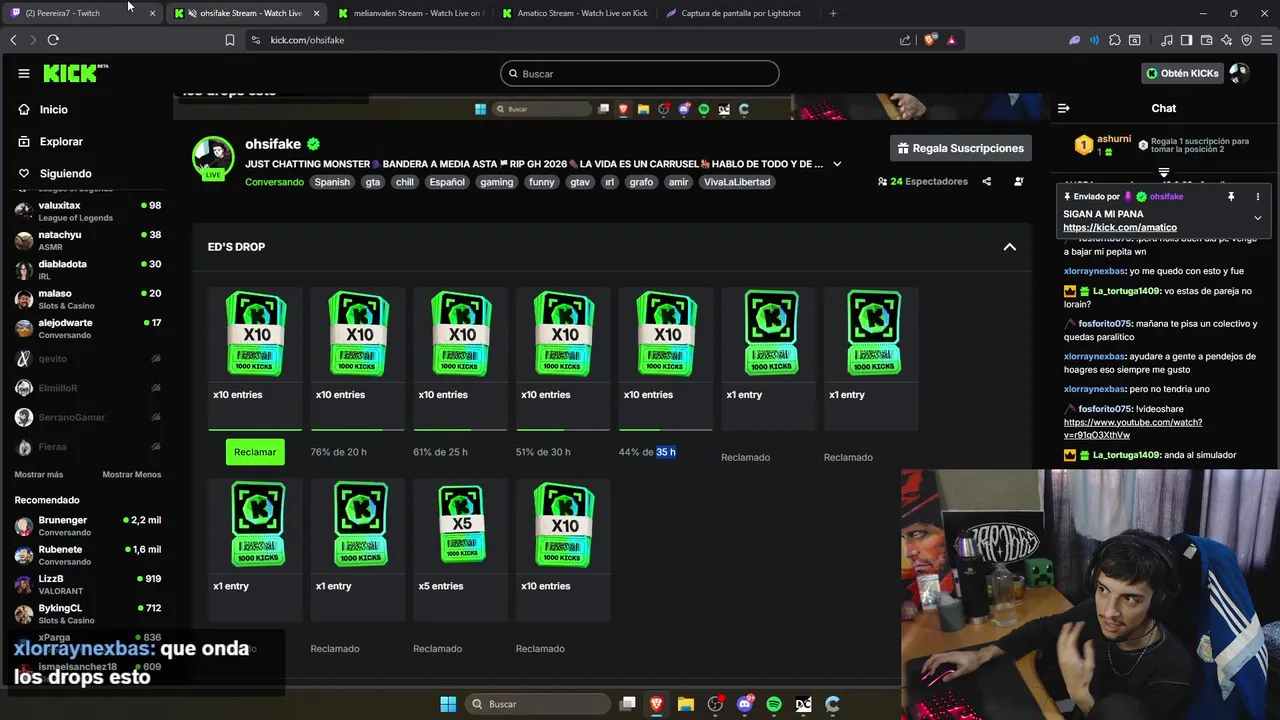Open Spotify from the taskbar

[774, 704]
